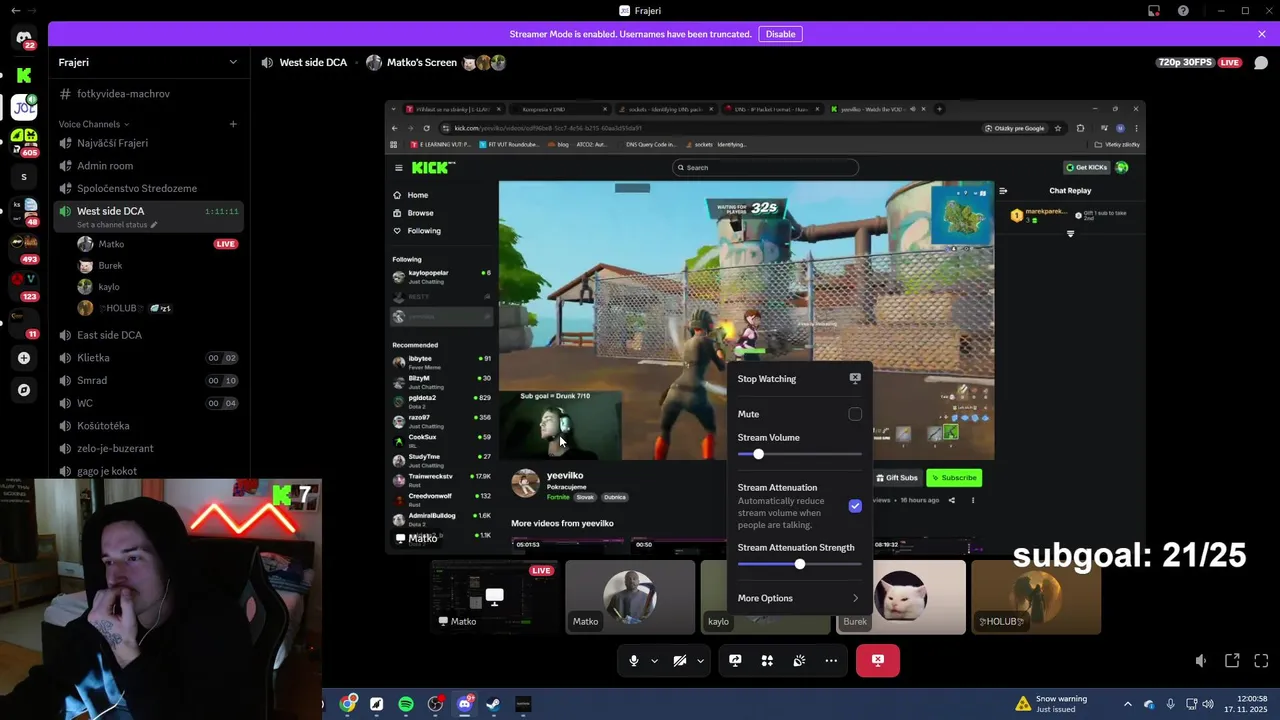The height and width of the screenshot is (720, 1280).
Task: Join the WC voice channel
Action: point(148,403)
